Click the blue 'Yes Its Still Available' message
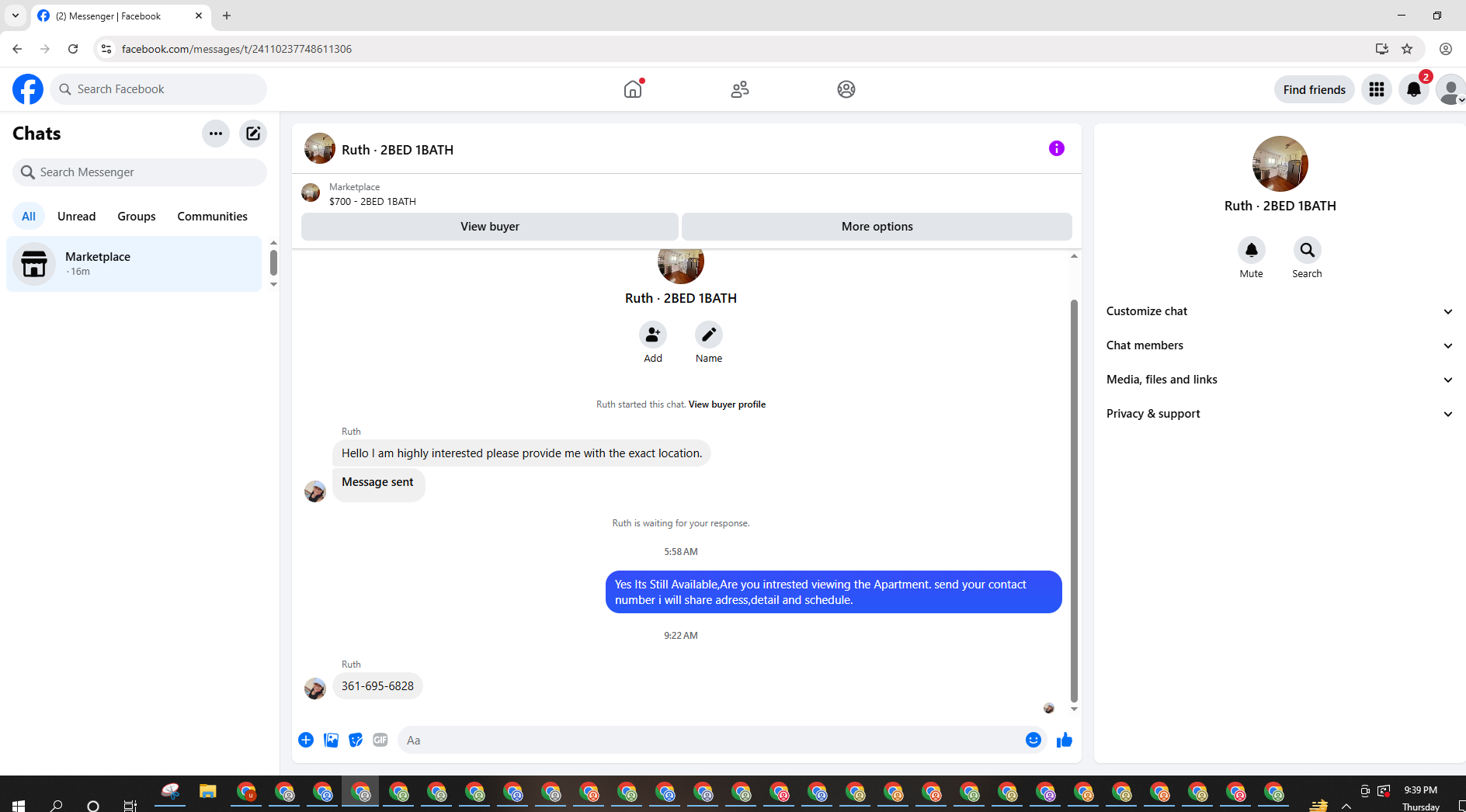The image size is (1466, 812). click(x=834, y=592)
